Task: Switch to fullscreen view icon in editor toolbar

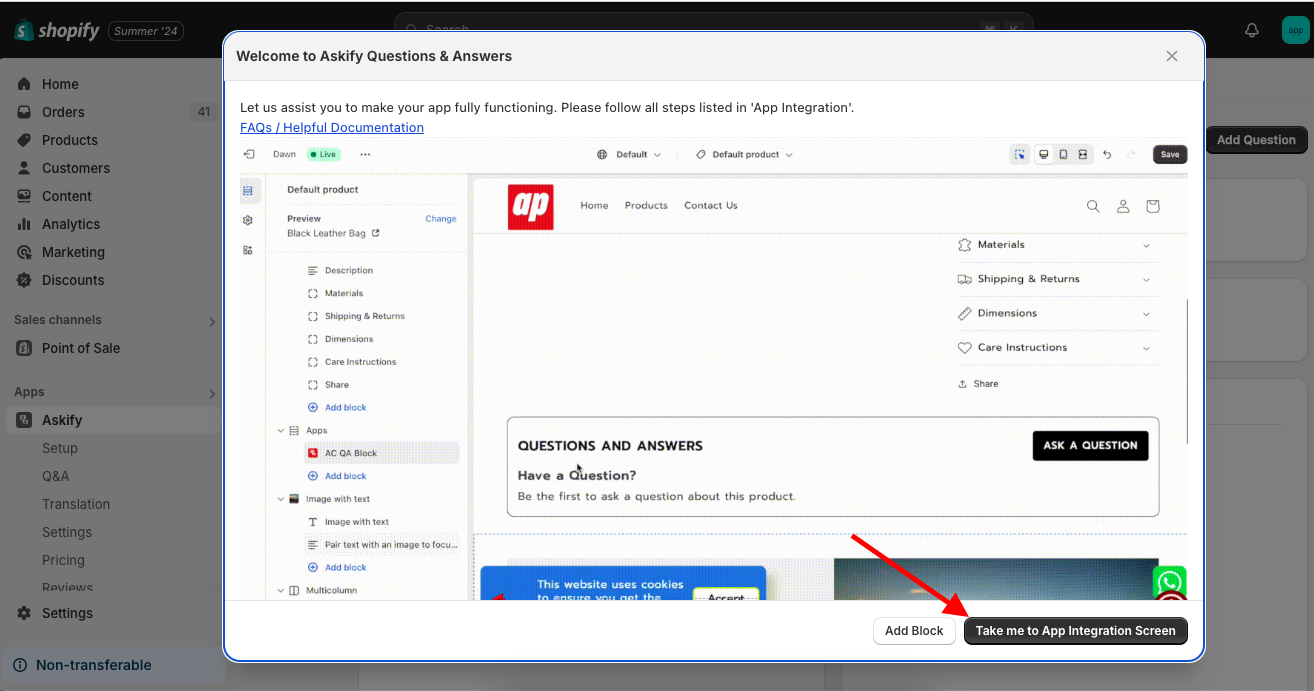Action: point(1082,154)
